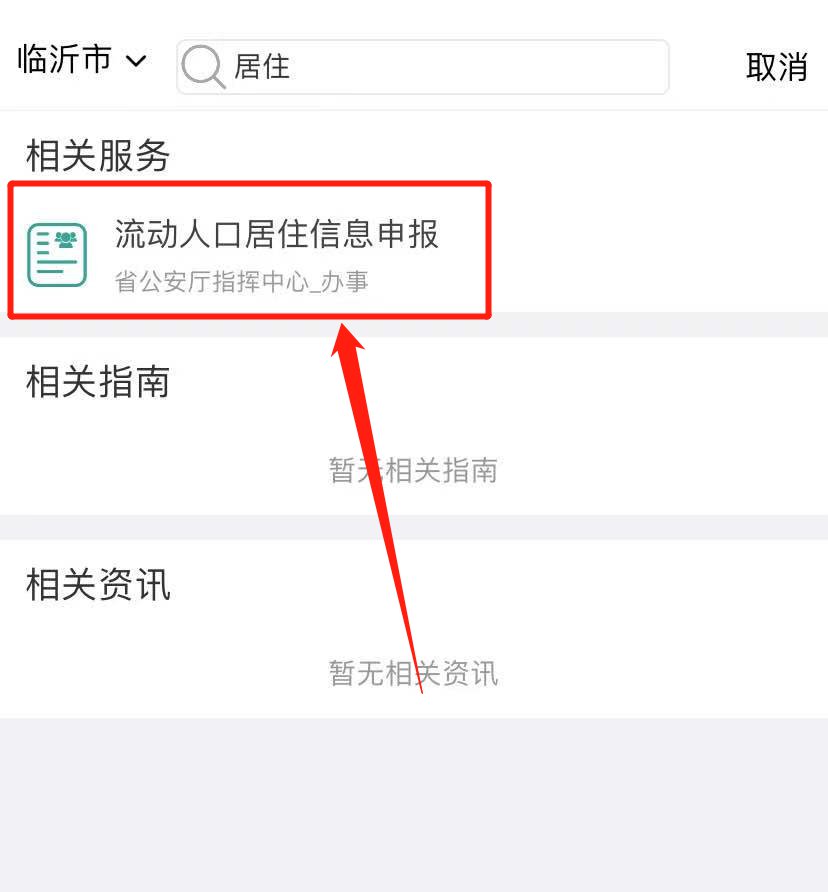Click gray divider above 相关指南 section
This screenshot has height=892, width=828.
(414, 324)
